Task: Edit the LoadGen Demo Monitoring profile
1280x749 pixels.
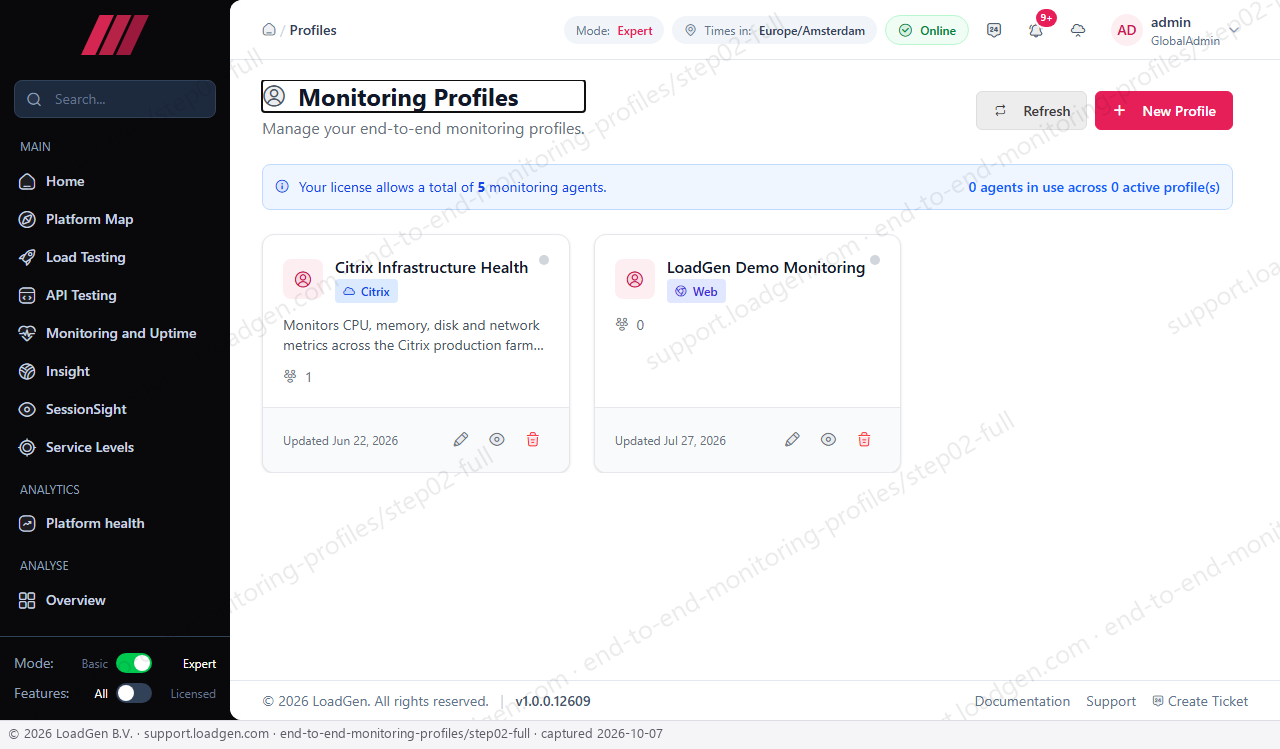Action: pos(793,439)
